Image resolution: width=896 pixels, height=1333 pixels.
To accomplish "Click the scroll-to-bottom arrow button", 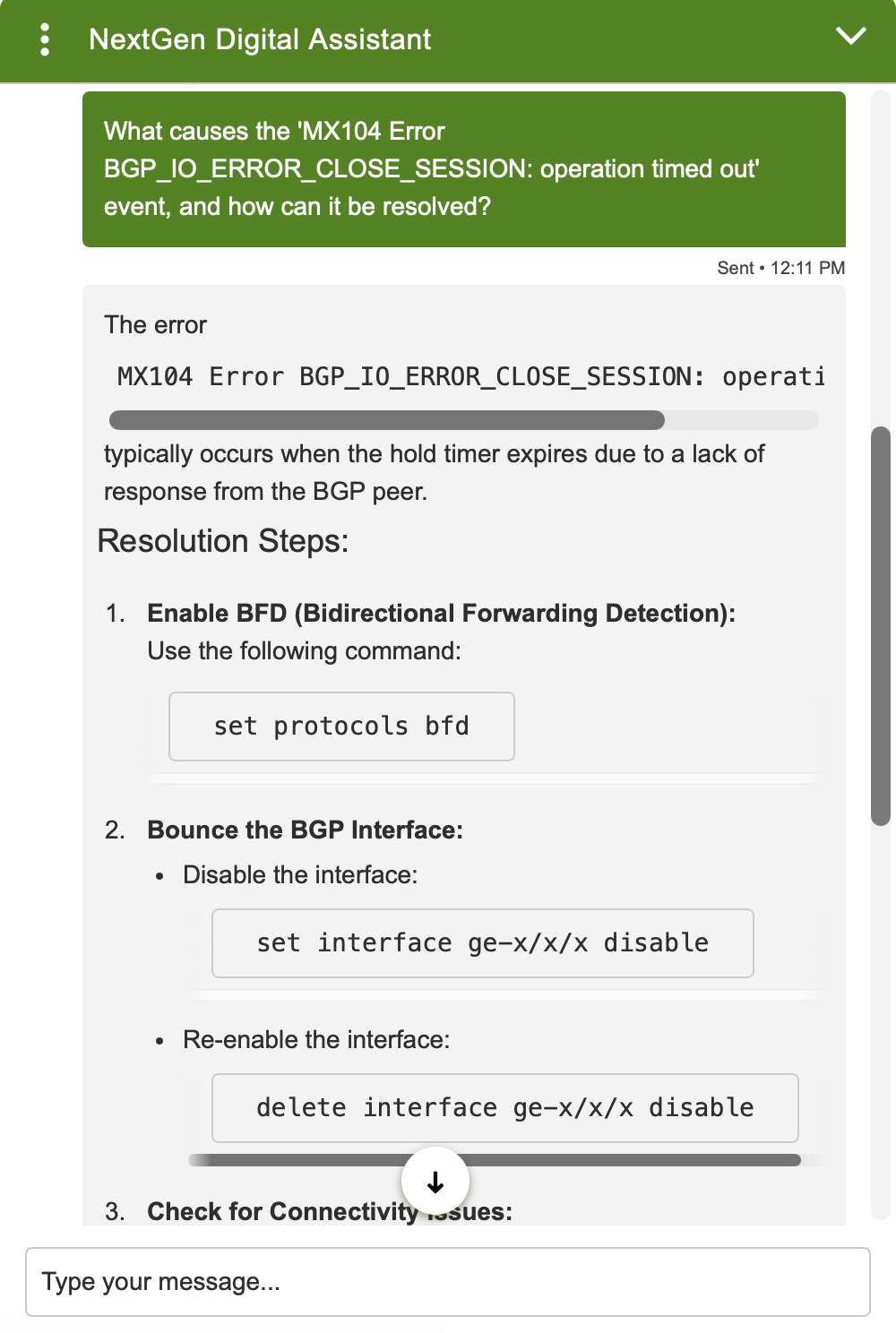I will 435,1182.
